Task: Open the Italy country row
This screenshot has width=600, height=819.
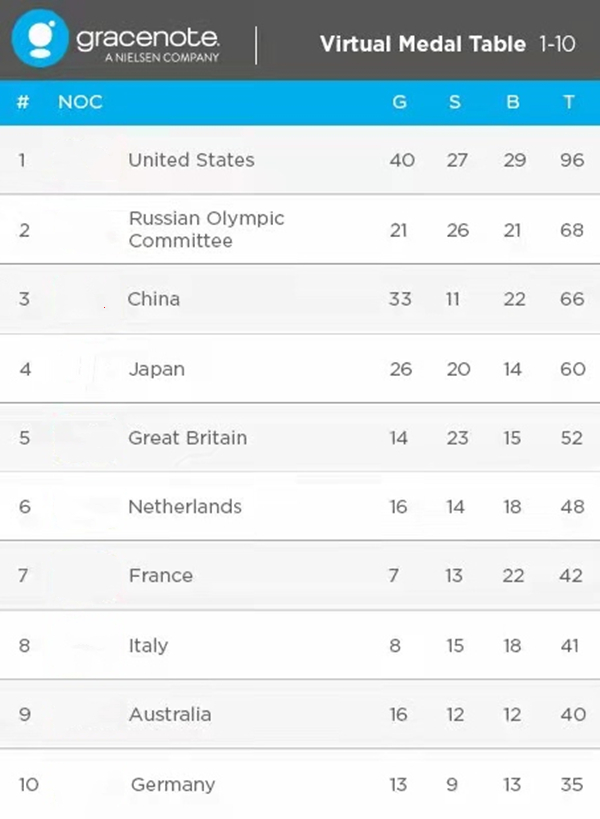Action: point(148,646)
